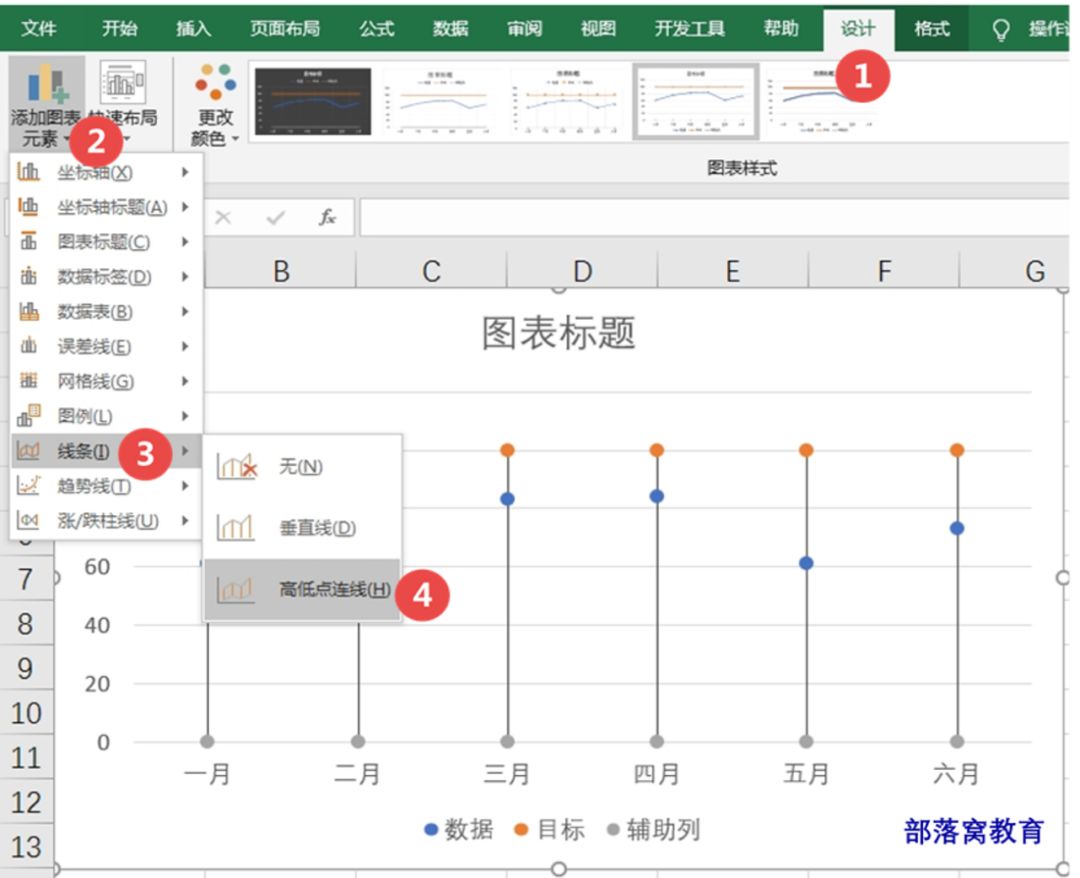Click the formula bar cancel X icon
Screen dimensions: 1080x878
(x=223, y=218)
